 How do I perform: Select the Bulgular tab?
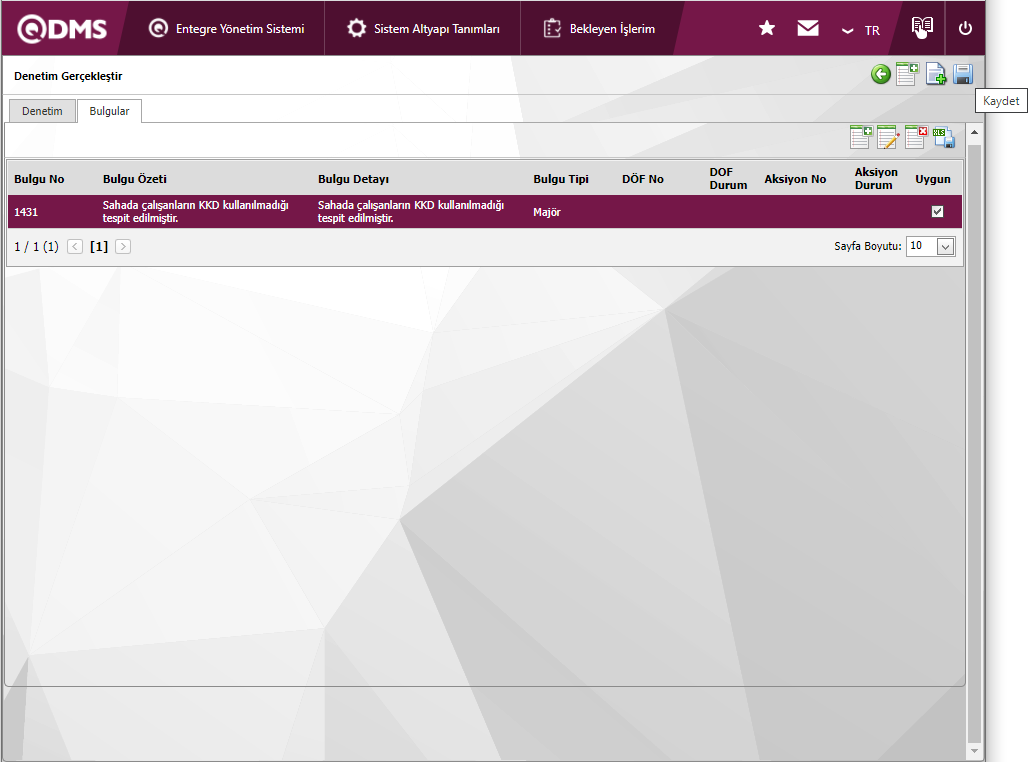tap(109, 111)
